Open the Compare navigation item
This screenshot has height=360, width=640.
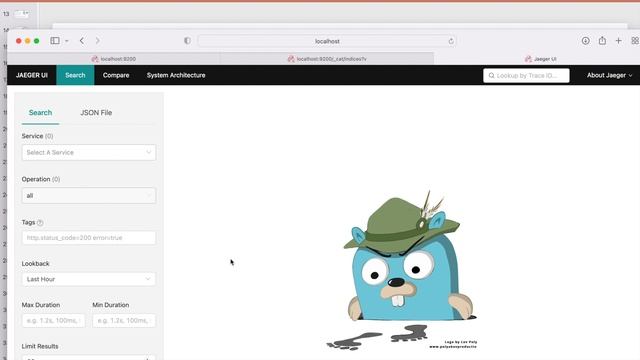coord(116,75)
